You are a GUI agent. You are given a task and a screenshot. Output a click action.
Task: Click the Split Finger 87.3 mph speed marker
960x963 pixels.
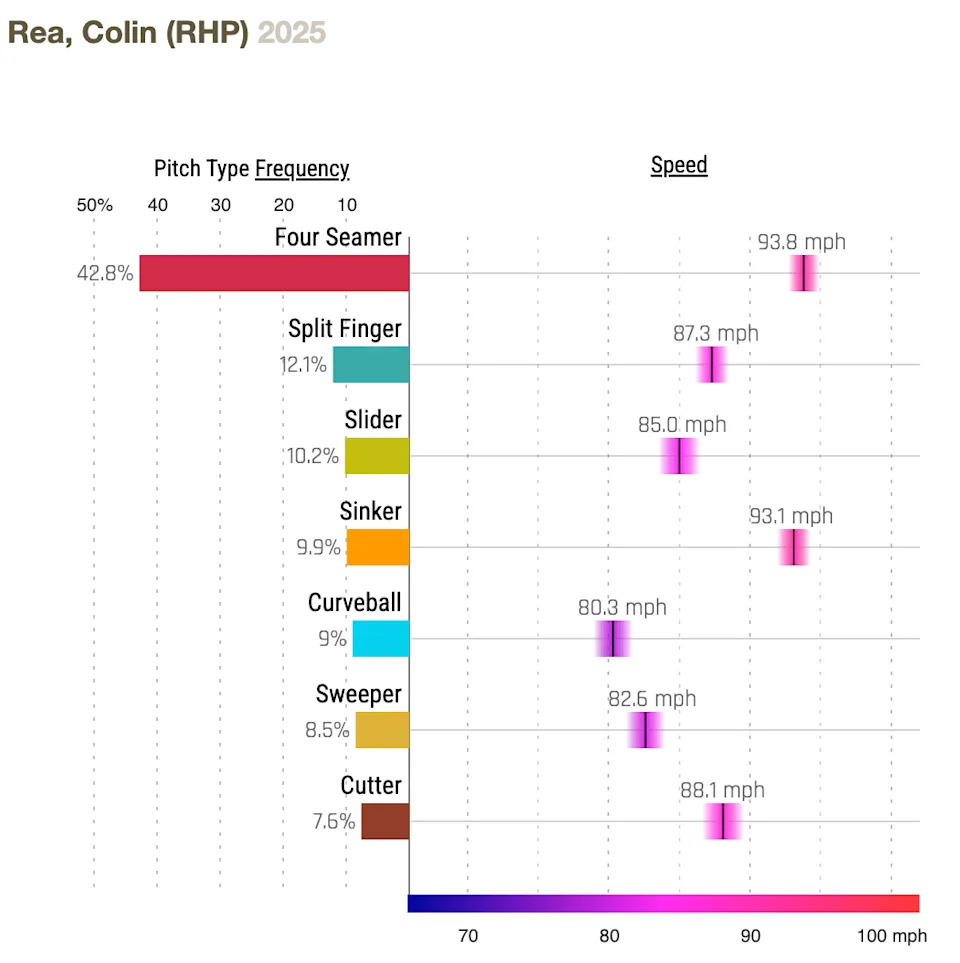pos(711,365)
